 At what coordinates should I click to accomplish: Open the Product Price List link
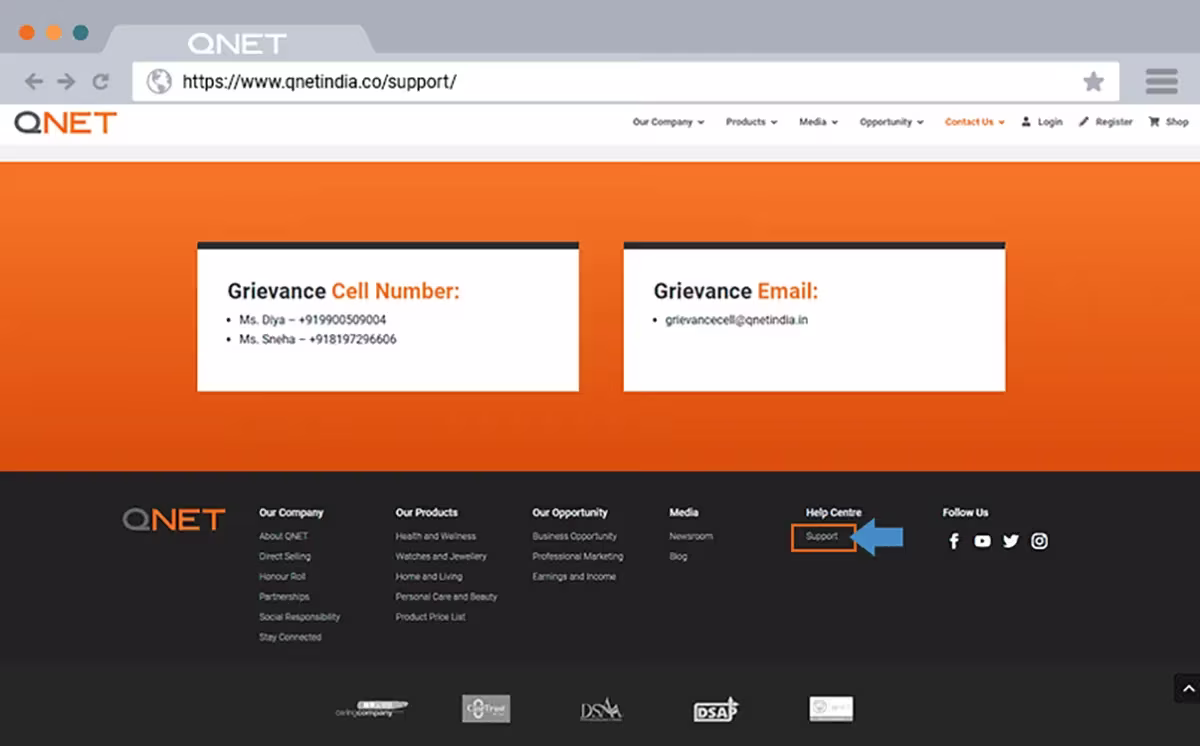point(431,617)
